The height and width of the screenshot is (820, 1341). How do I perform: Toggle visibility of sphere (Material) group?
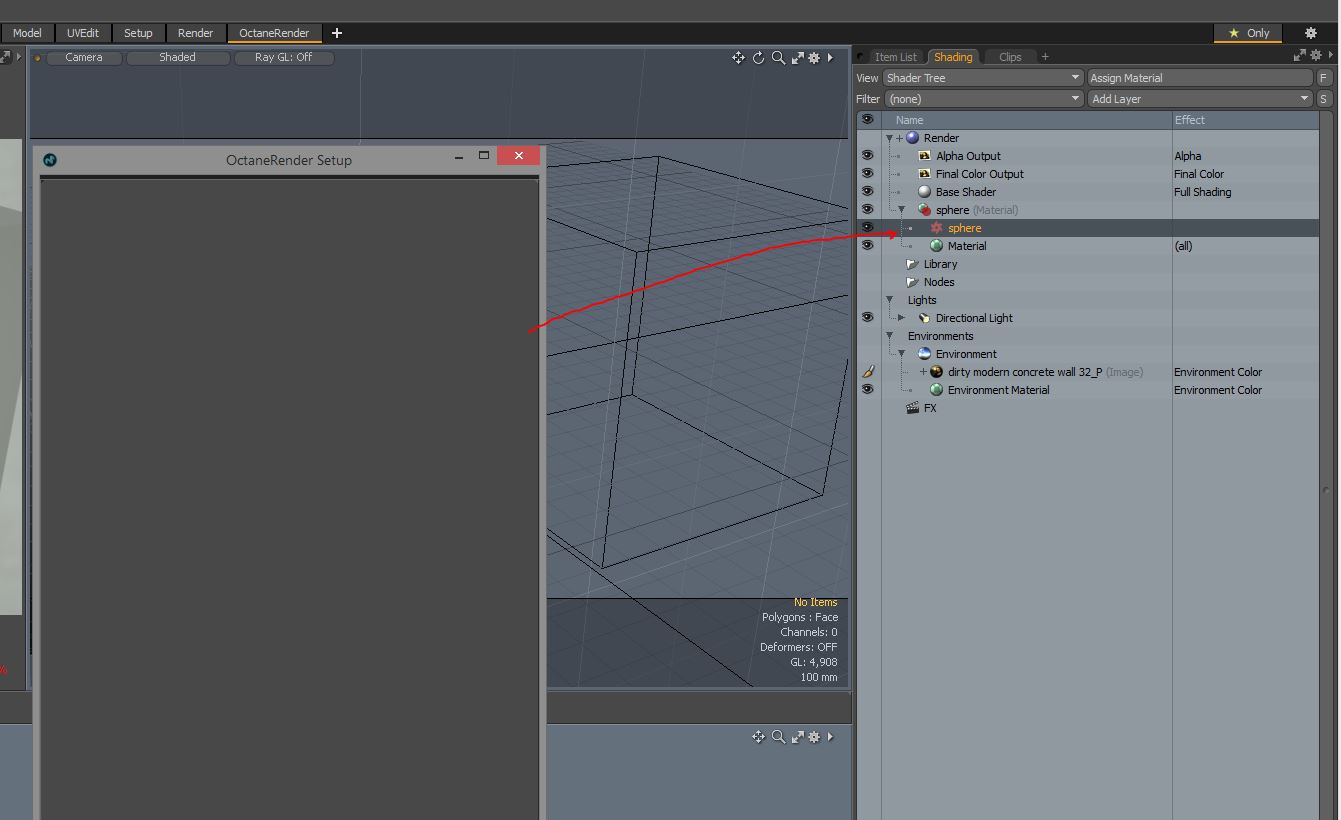pyautogui.click(x=868, y=210)
